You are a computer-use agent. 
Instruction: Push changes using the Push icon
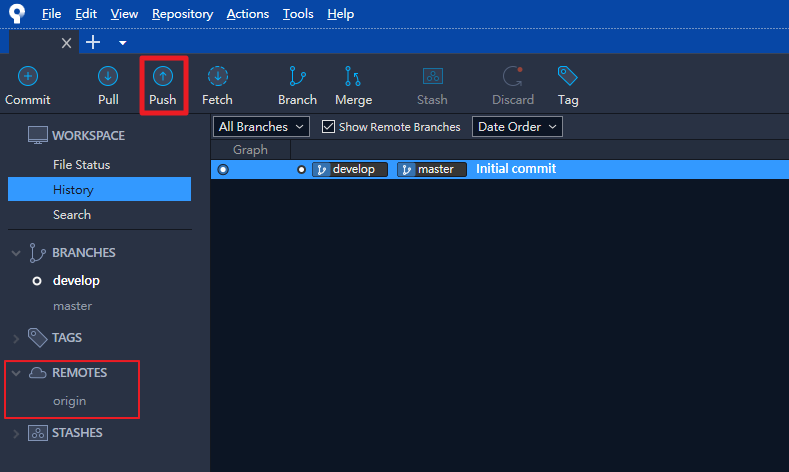click(163, 77)
